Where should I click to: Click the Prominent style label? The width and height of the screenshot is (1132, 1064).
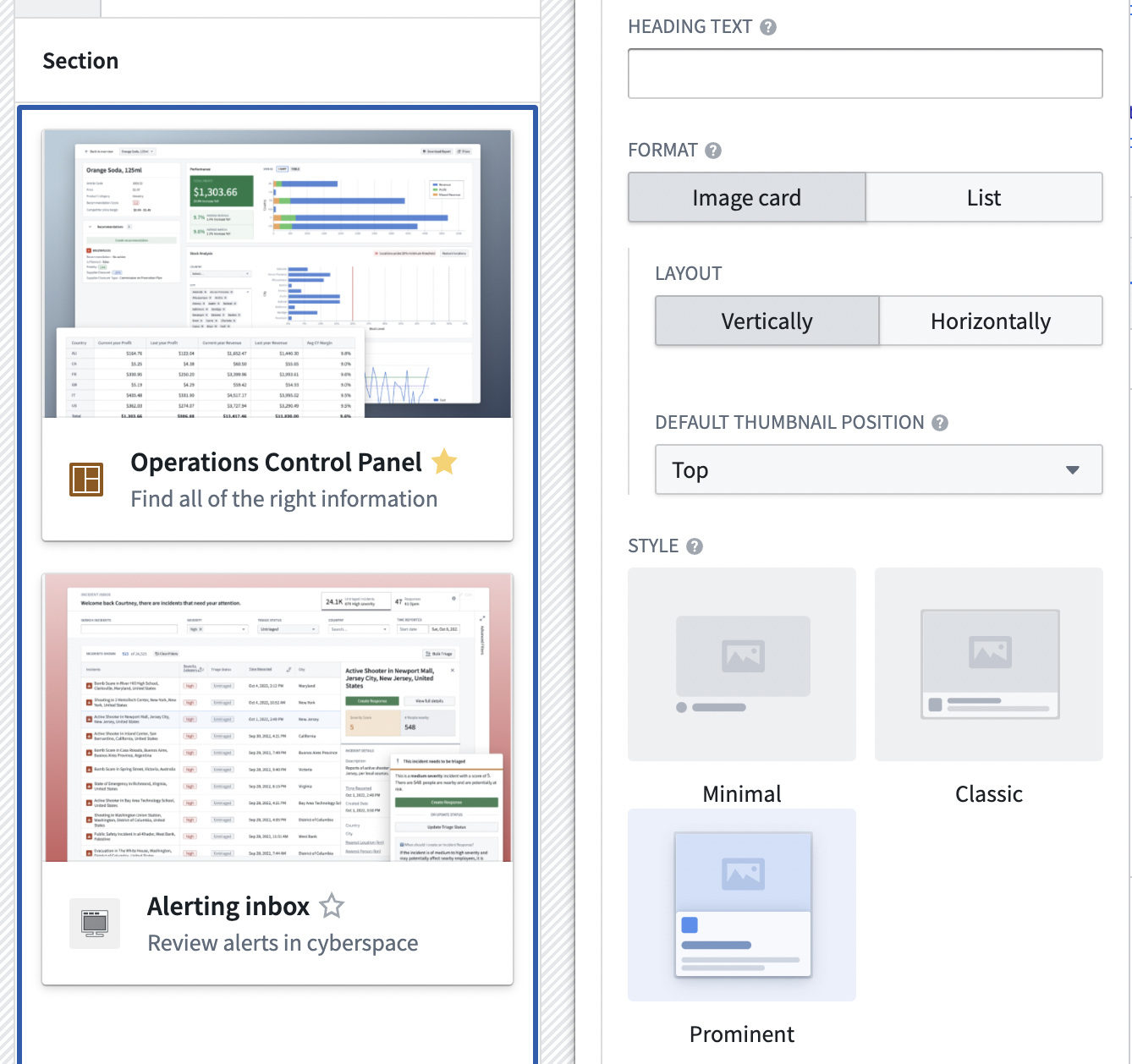[742, 1034]
